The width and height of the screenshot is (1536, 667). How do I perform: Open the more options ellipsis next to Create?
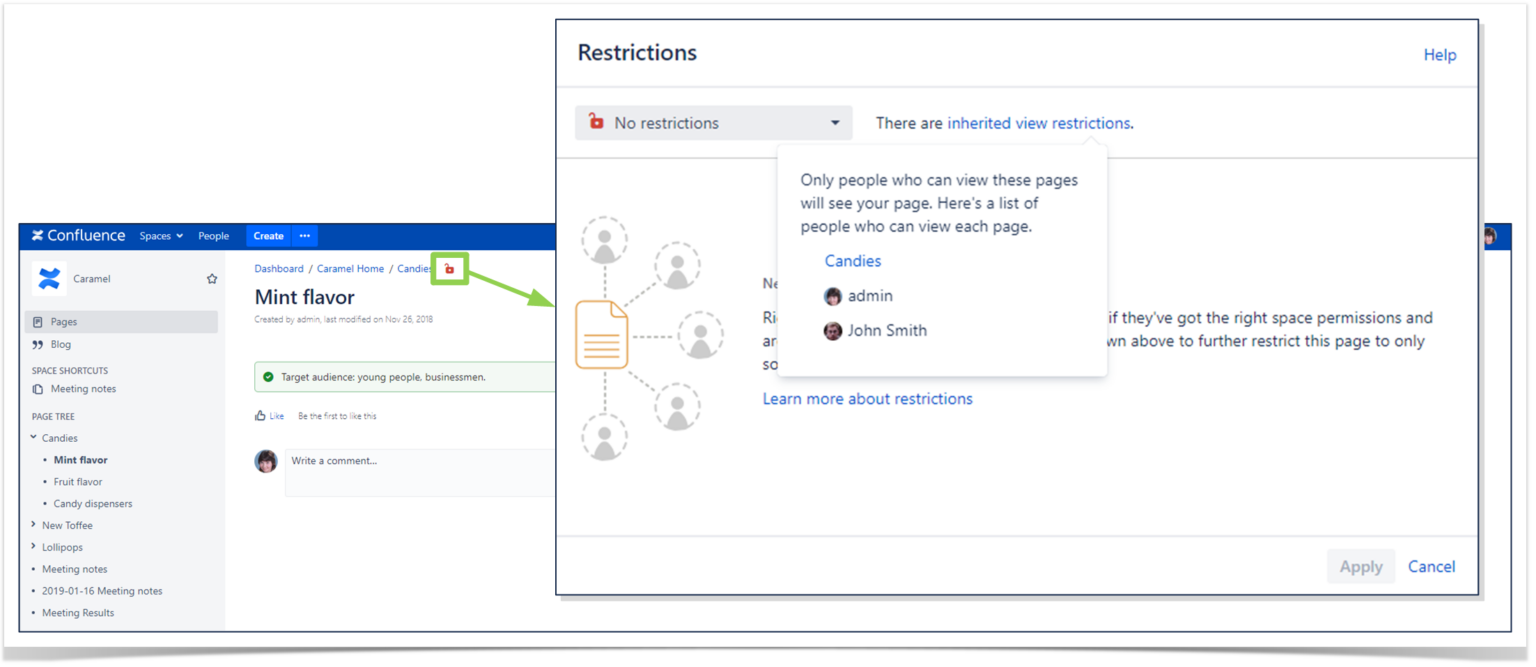coord(305,236)
